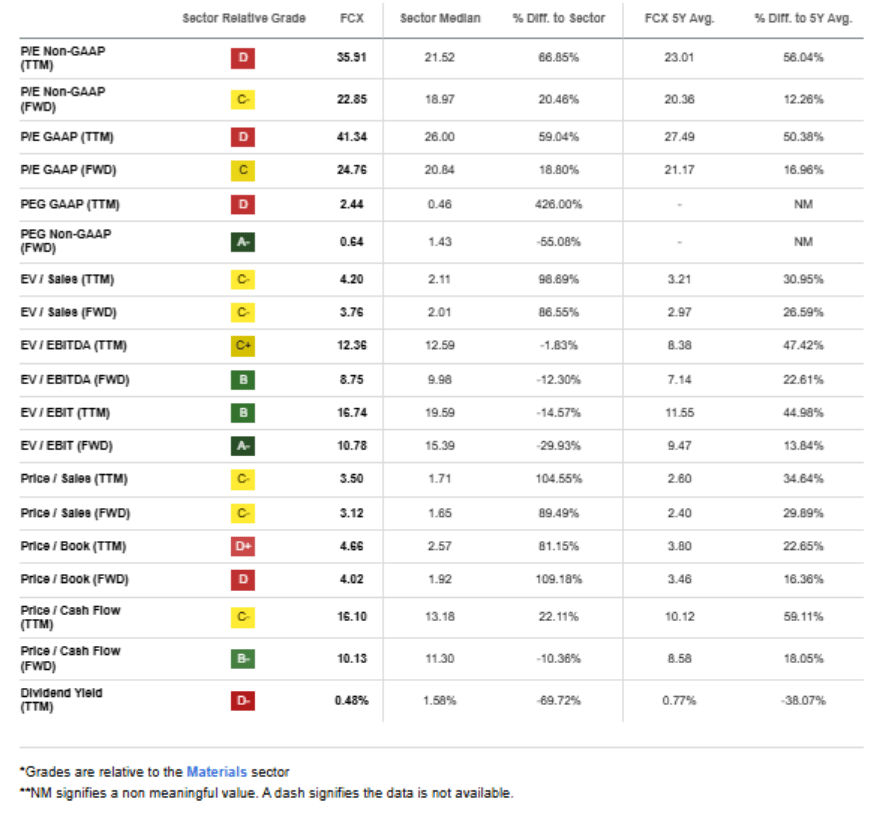This screenshot has height=820, width=870.
Task: Click the % Diff. to Sector column header
Action: point(558,19)
